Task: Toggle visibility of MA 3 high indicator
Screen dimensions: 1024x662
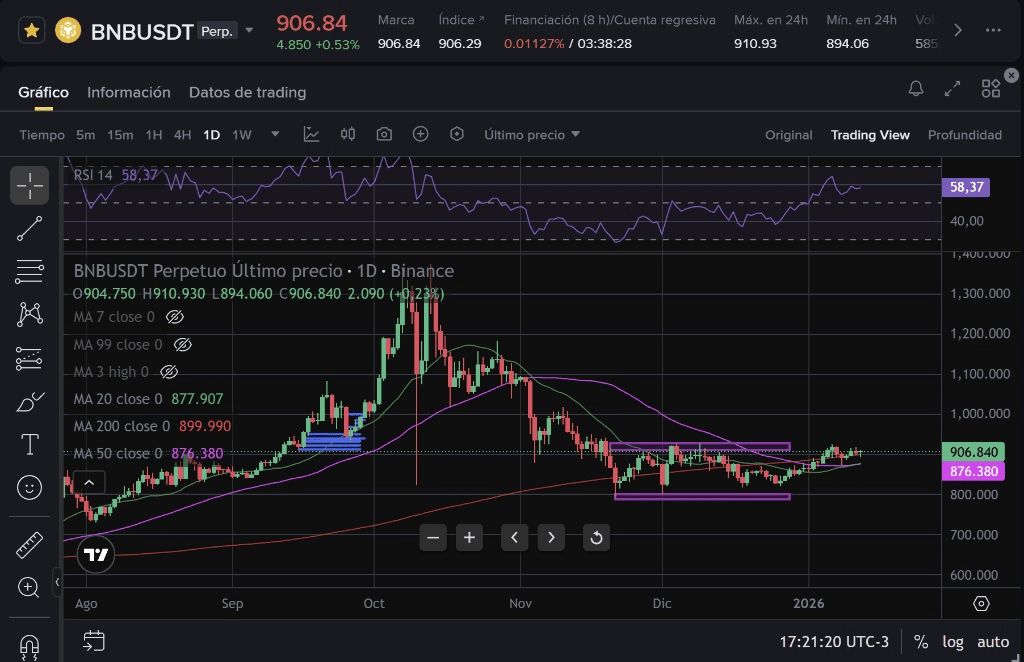Action: pyautogui.click(x=169, y=372)
